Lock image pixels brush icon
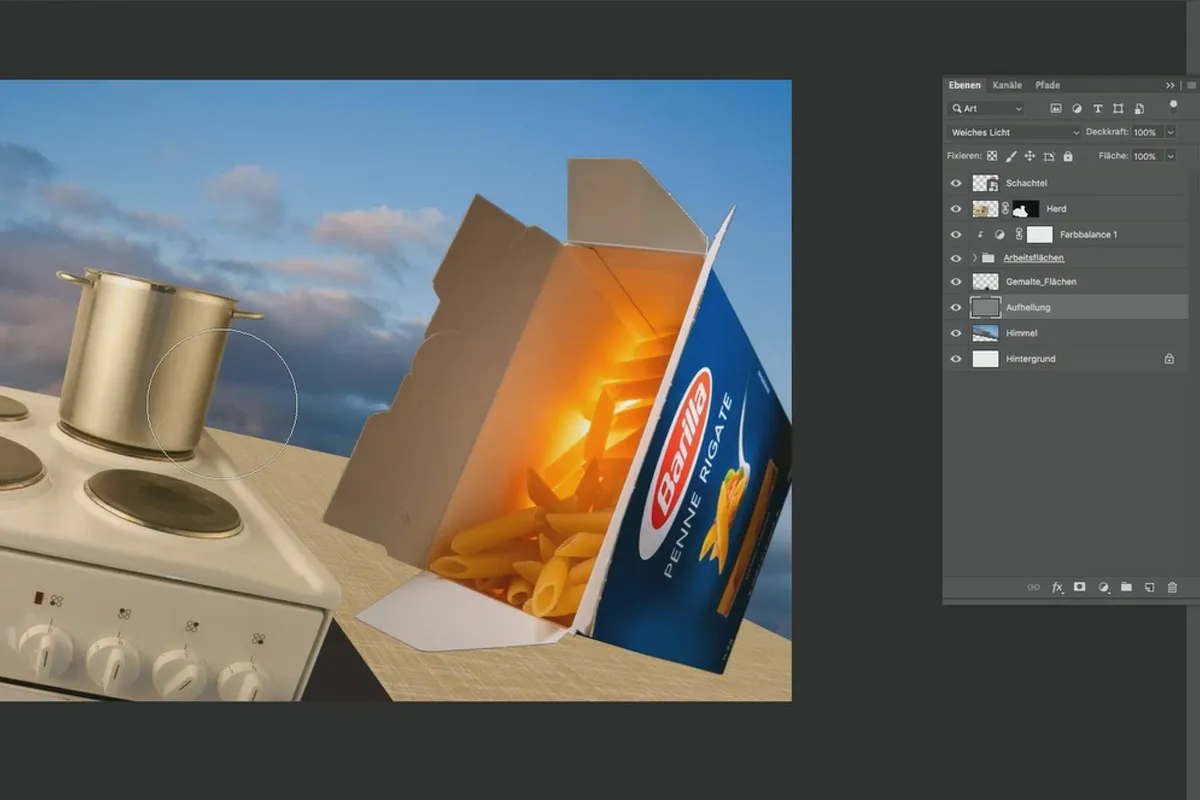Viewport: 1200px width, 800px height. tap(1011, 156)
